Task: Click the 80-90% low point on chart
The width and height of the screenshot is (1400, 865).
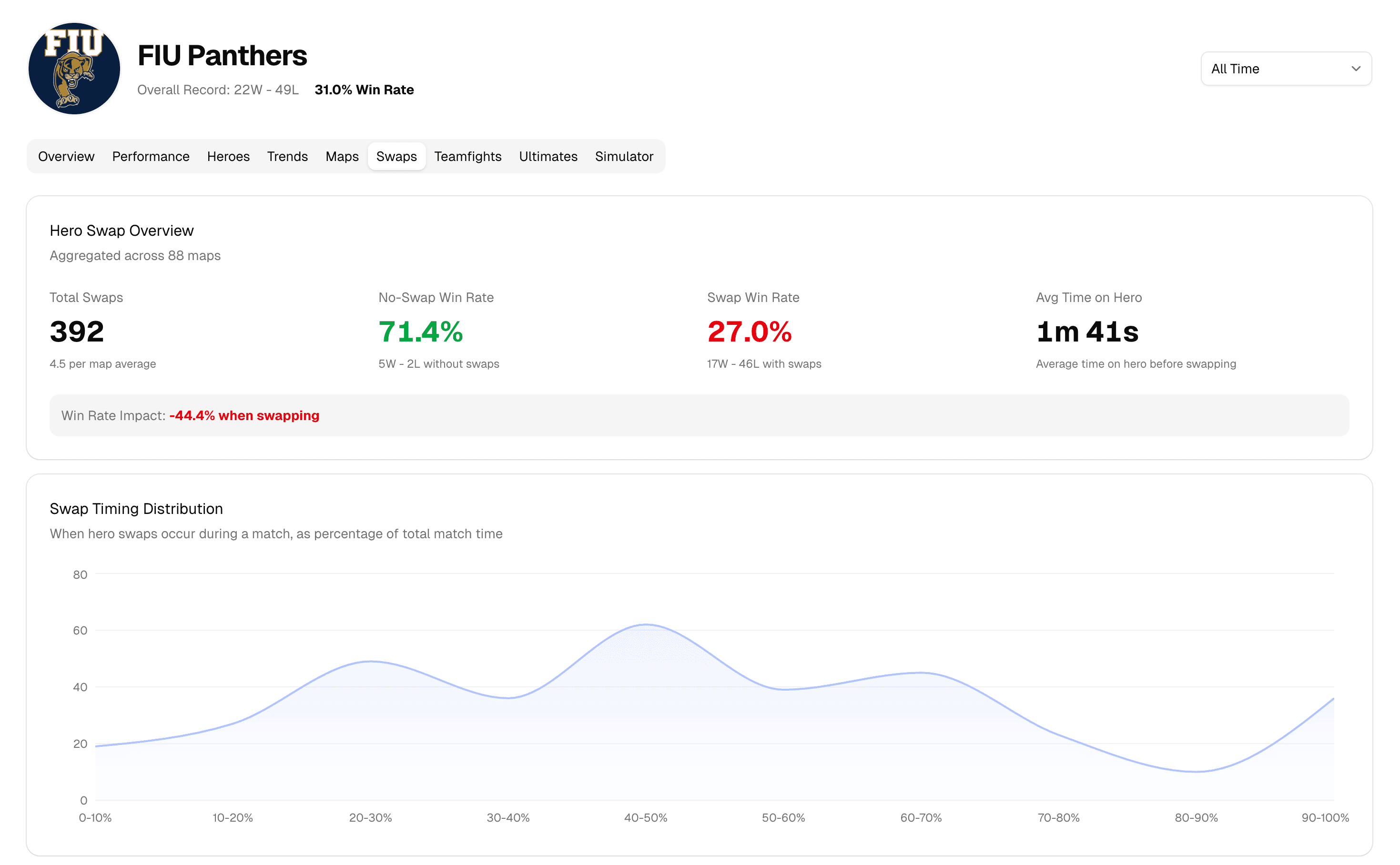Action: click(x=1196, y=771)
